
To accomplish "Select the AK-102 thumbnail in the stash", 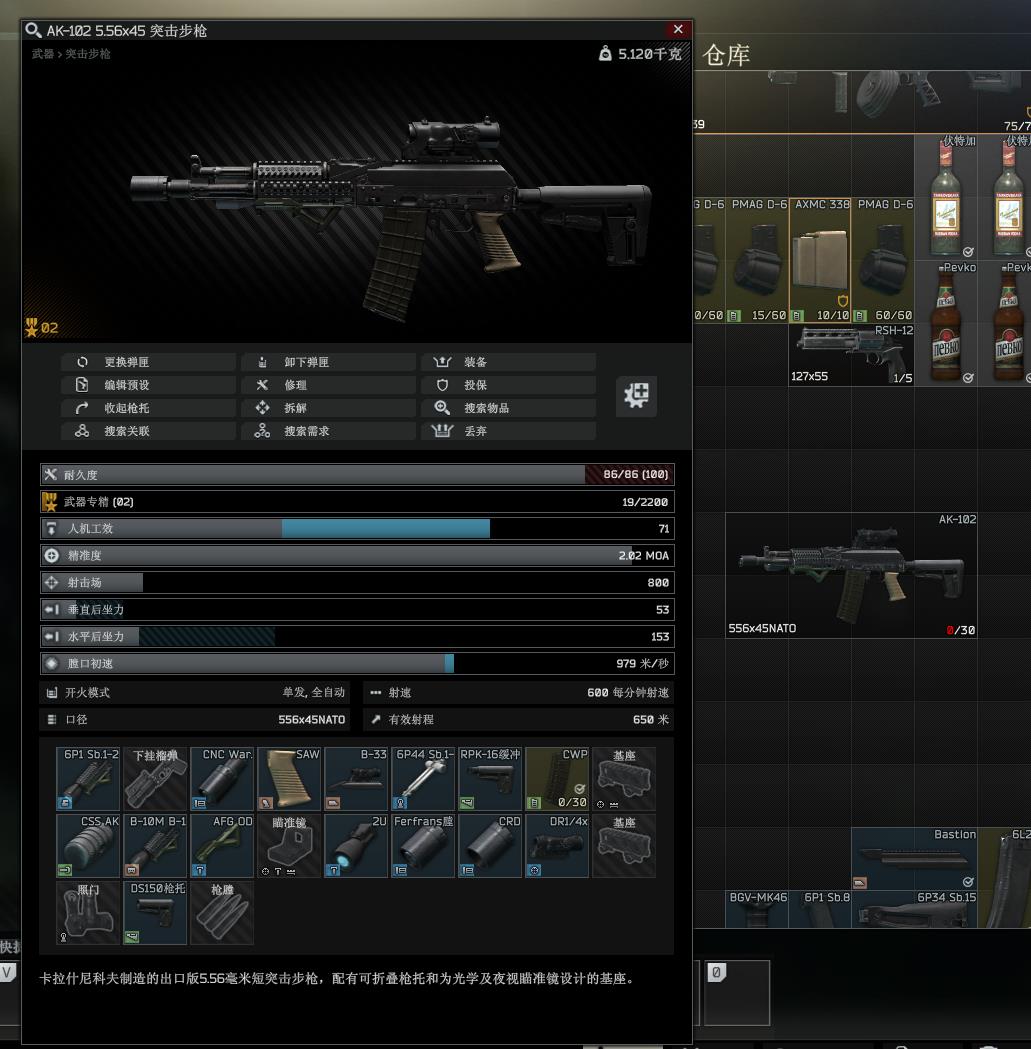I will (x=851, y=575).
